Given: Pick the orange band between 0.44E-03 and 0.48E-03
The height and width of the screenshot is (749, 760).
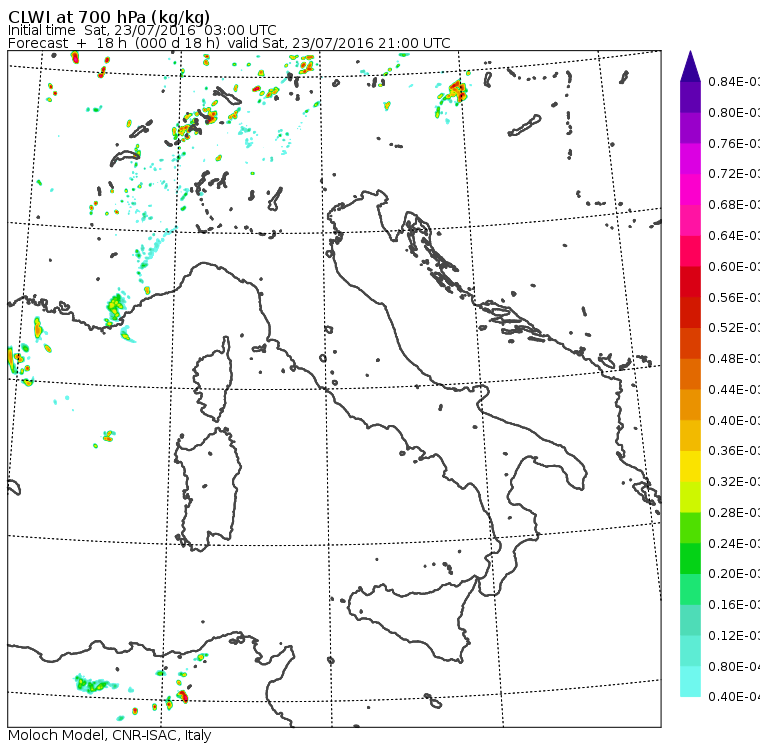Looking at the screenshot, I should [x=690, y=374].
